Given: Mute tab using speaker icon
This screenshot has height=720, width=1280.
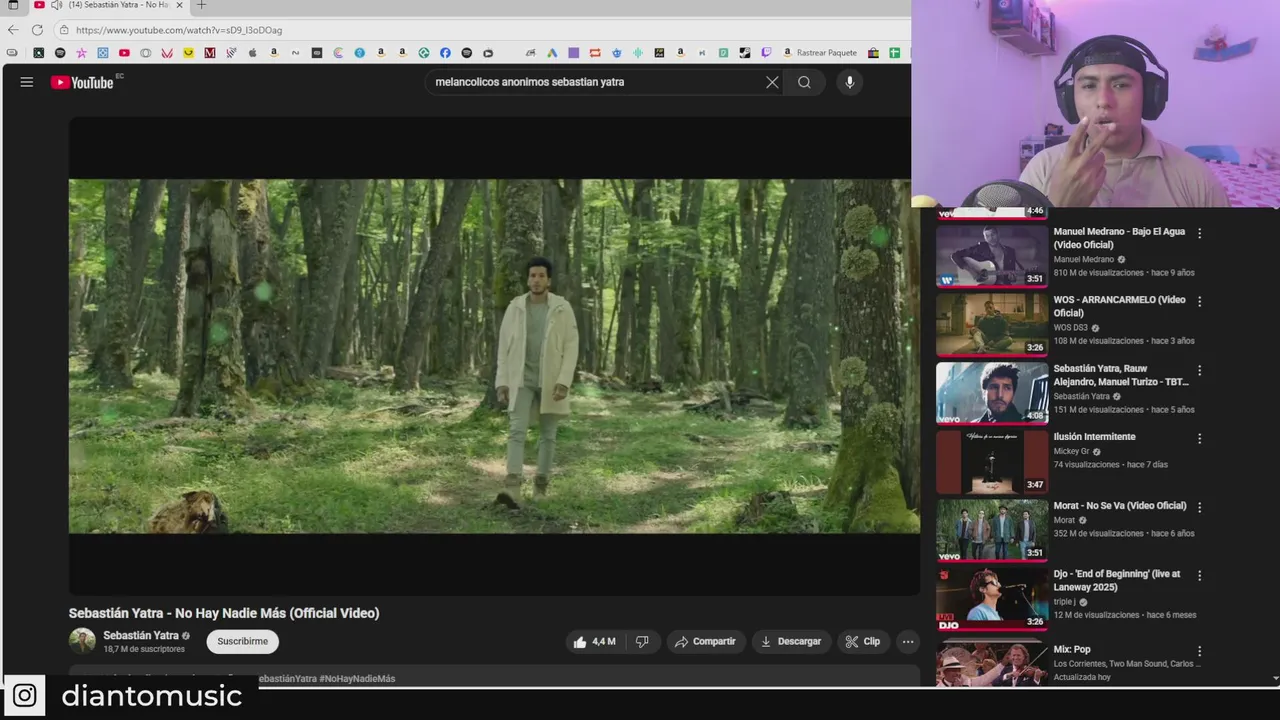Looking at the screenshot, I should [56, 5].
